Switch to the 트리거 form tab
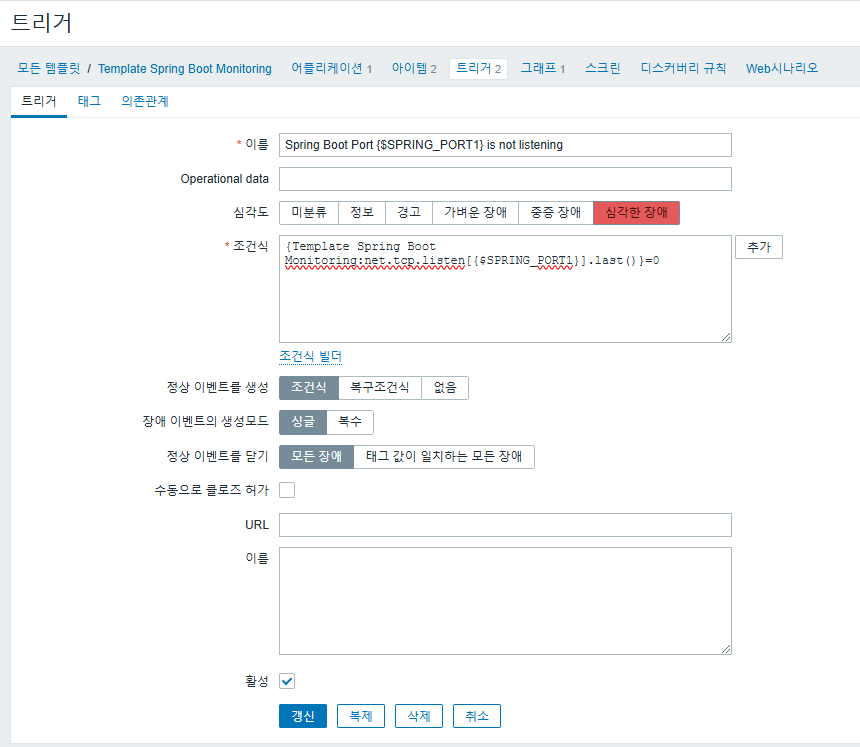860x747 pixels. pyautogui.click(x=39, y=101)
